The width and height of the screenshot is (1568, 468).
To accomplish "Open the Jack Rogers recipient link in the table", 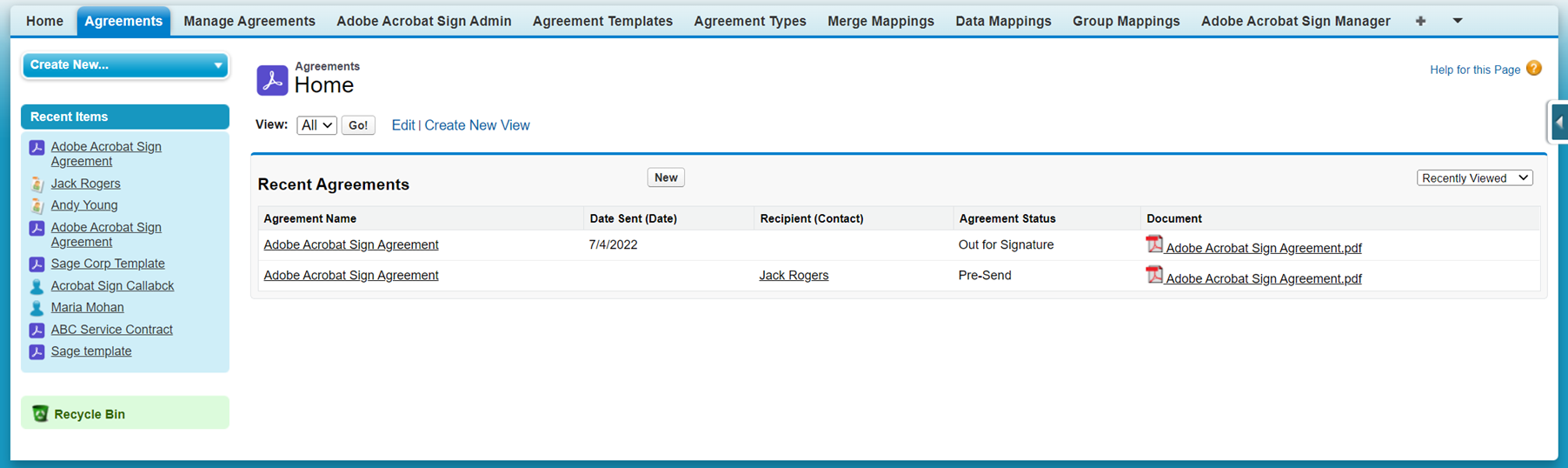I will tap(794, 275).
